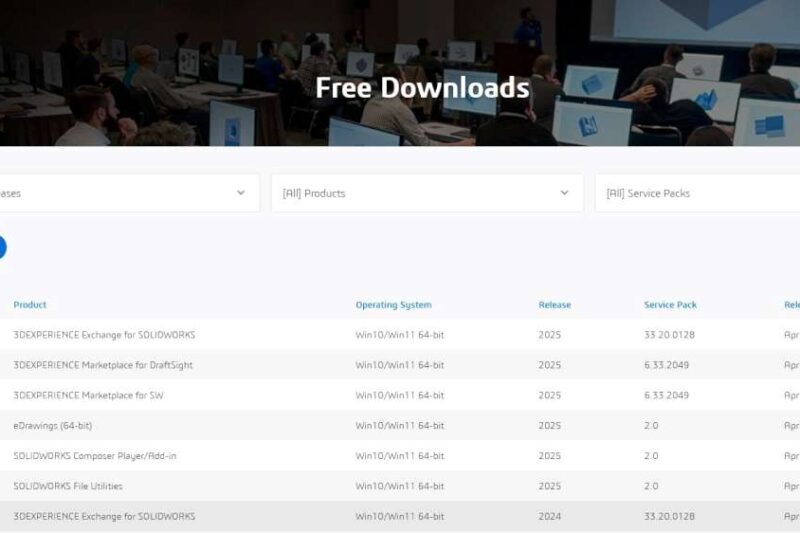Open the [All] Service Packs dropdown
This screenshot has width=800, height=533.
click(697, 193)
